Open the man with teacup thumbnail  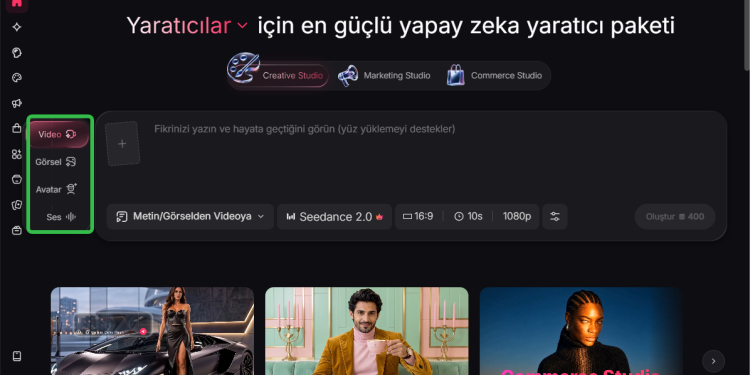367,331
